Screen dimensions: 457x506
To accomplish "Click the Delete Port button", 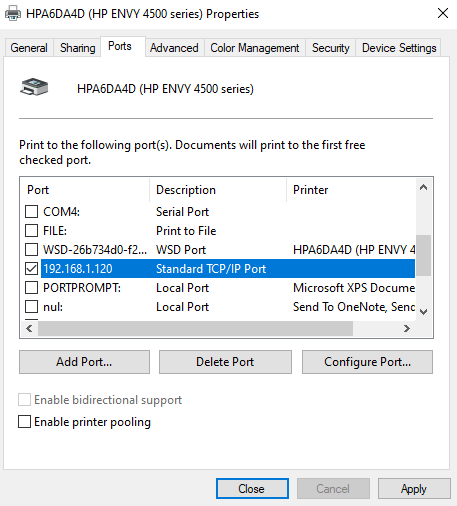I will click(225, 362).
